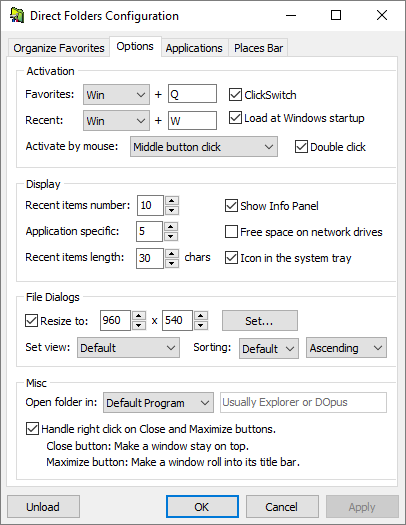The height and width of the screenshot is (525, 406).
Task: Open the Favorites modifier key dropdown
Action: point(116,95)
